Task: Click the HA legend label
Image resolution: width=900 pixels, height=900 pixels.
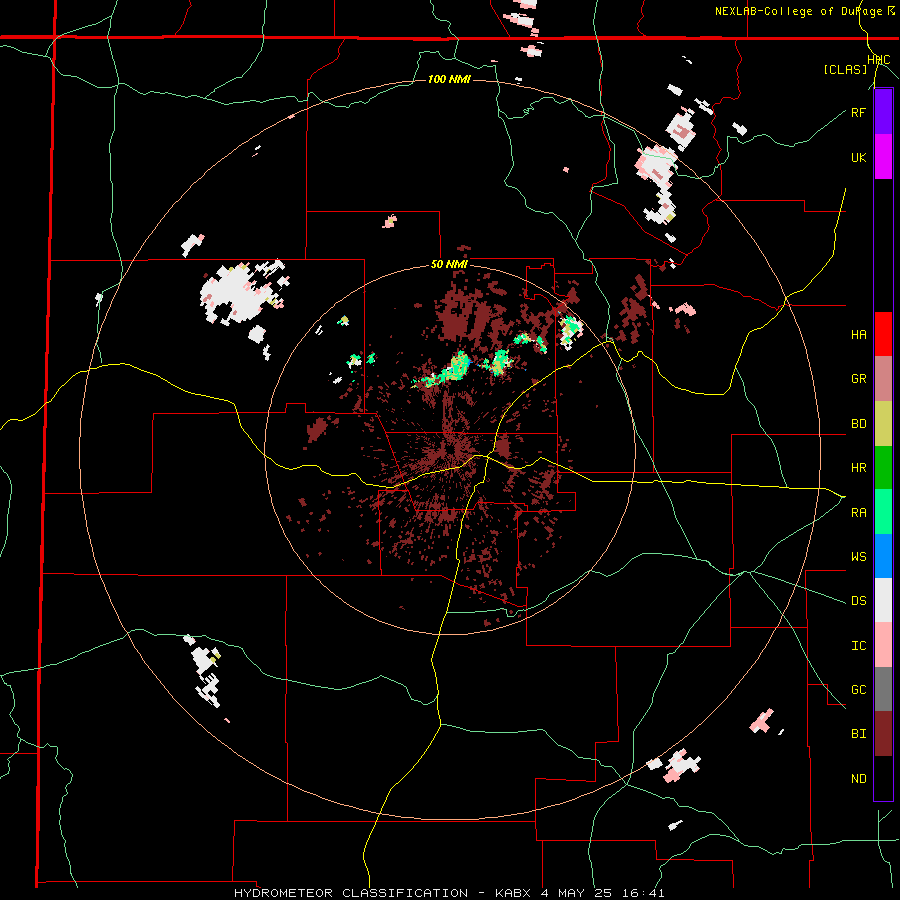Action: 858,335
